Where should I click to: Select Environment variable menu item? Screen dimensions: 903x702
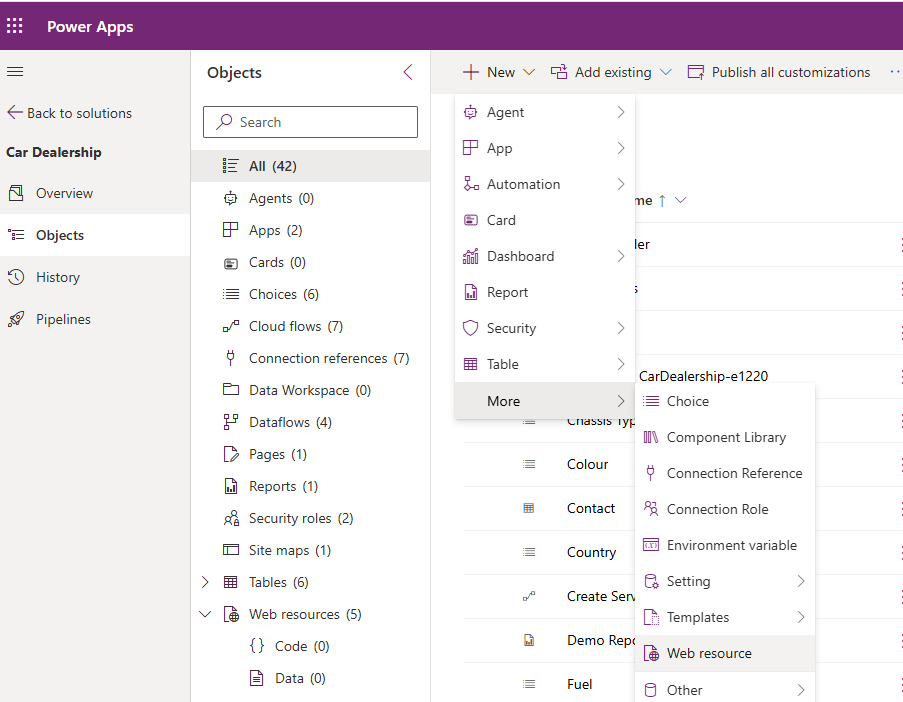point(731,545)
